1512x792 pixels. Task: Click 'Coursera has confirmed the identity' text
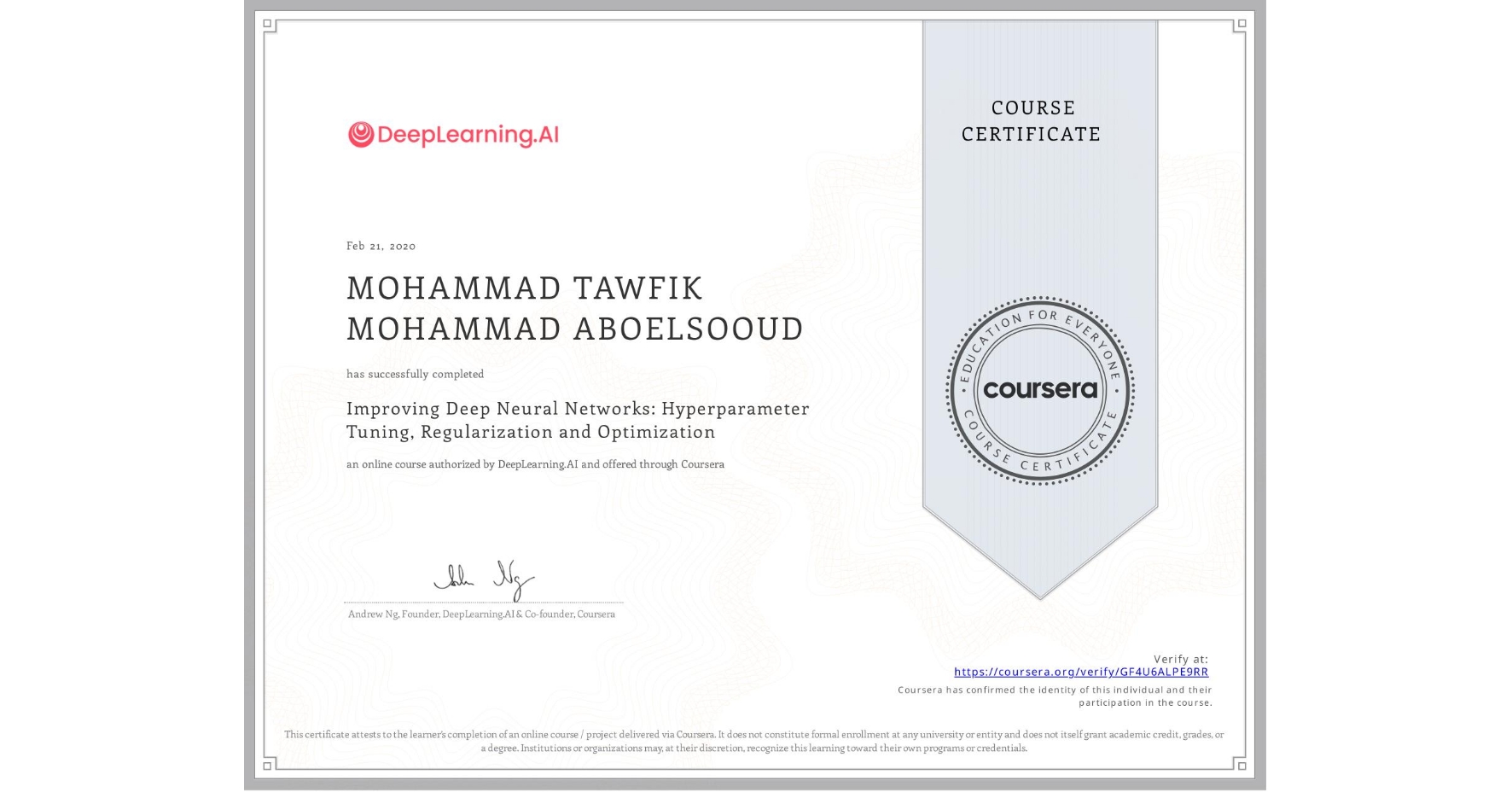[x=1055, y=690]
